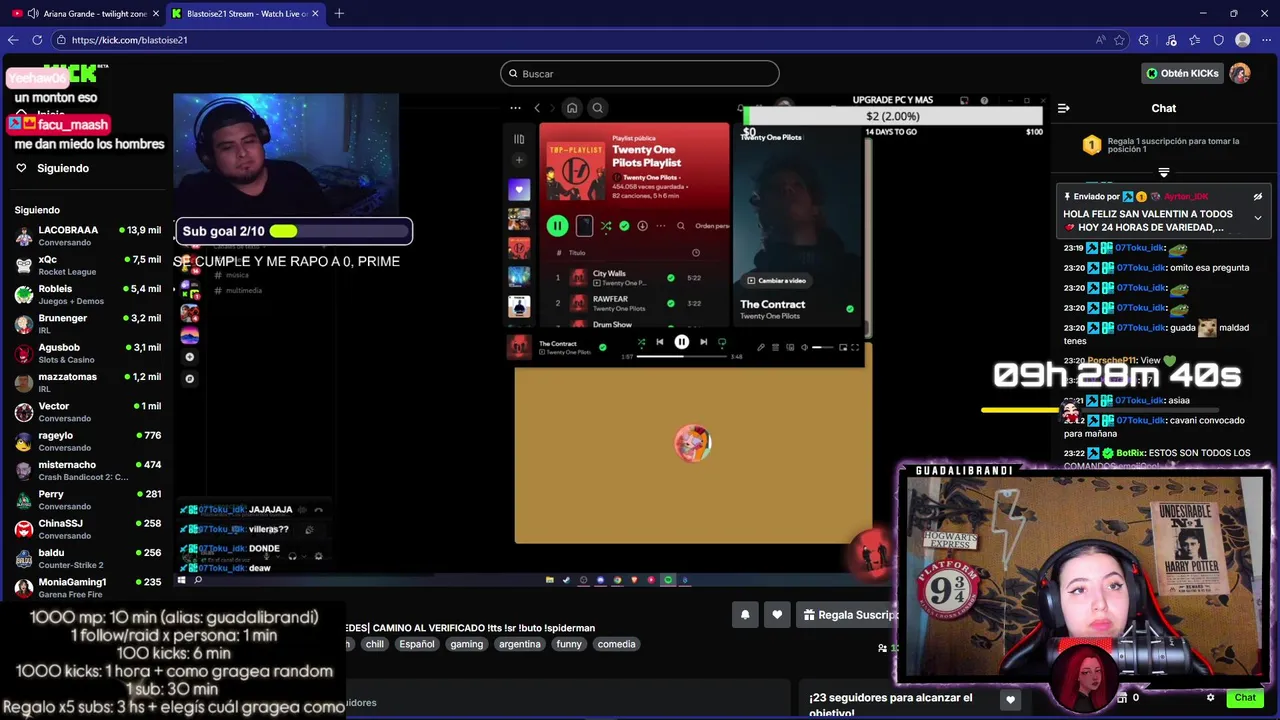Open the browser Settings and more menu
Image resolution: width=1280 pixels, height=720 pixels.
(1265, 40)
